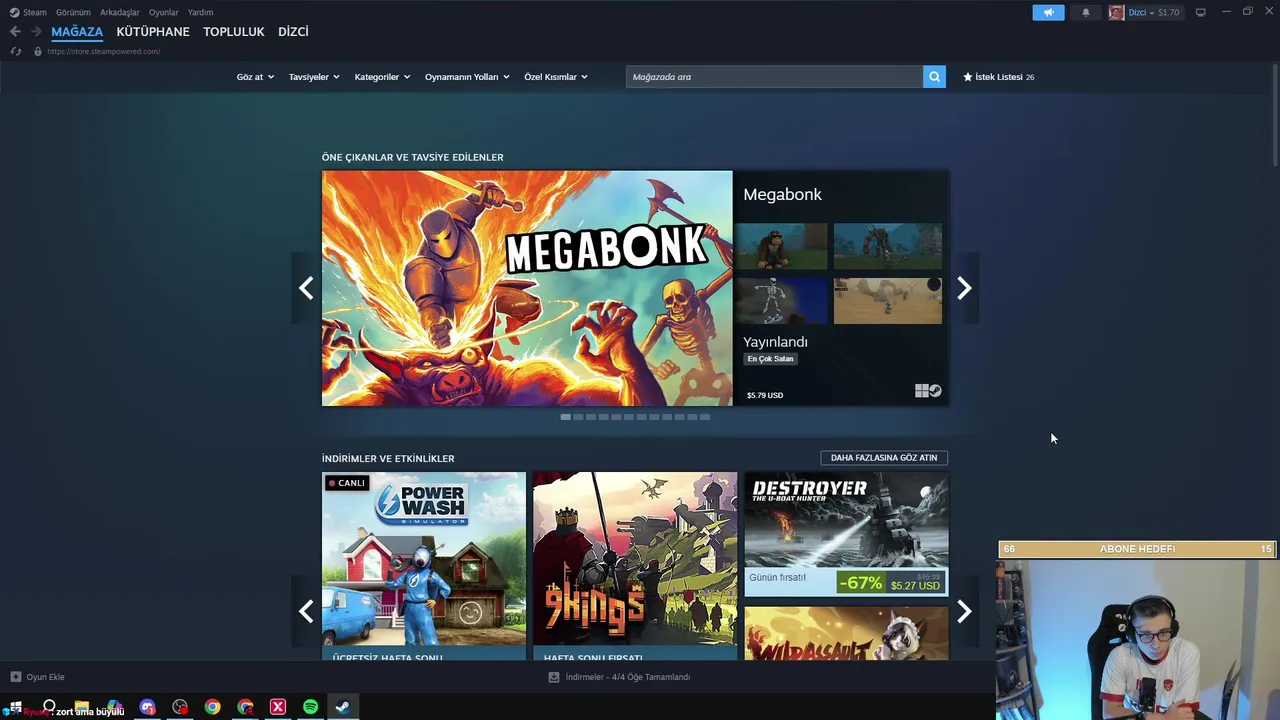The height and width of the screenshot is (720, 1280).
Task: Open the İstek Listesi wishlist link
Action: pos(998,77)
